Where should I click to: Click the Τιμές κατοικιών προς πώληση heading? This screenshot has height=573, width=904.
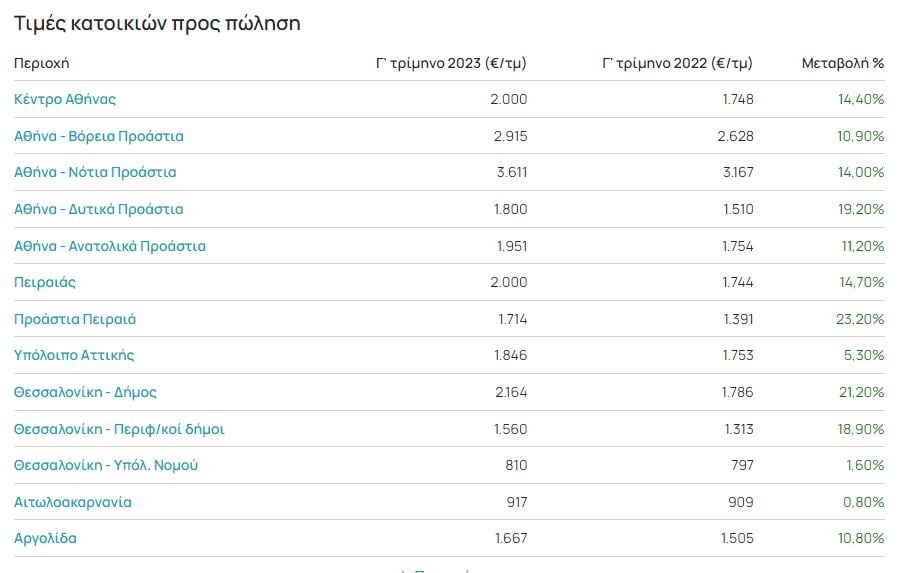tap(157, 24)
